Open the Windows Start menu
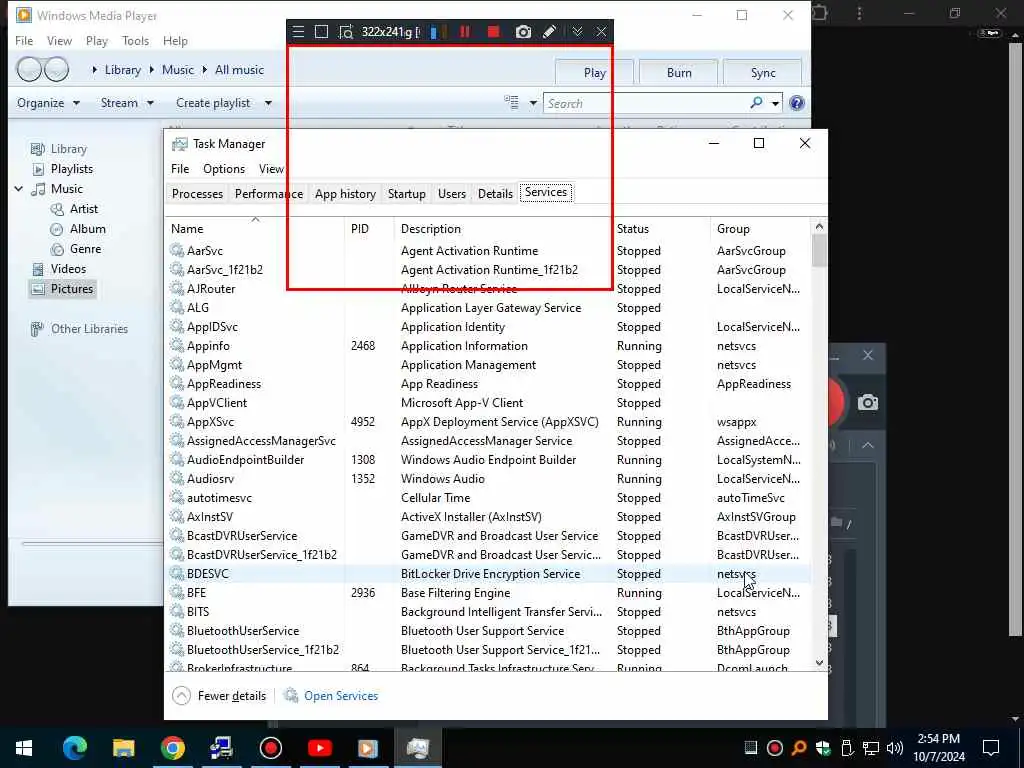This screenshot has height=768, width=1024. click(24, 748)
